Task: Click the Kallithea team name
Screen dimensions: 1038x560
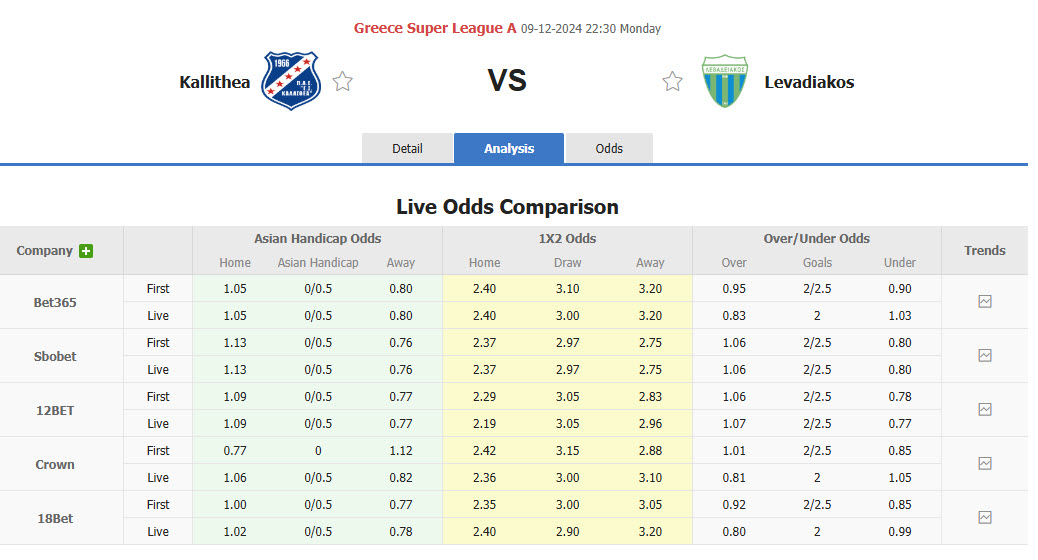Action: pyautogui.click(x=215, y=82)
